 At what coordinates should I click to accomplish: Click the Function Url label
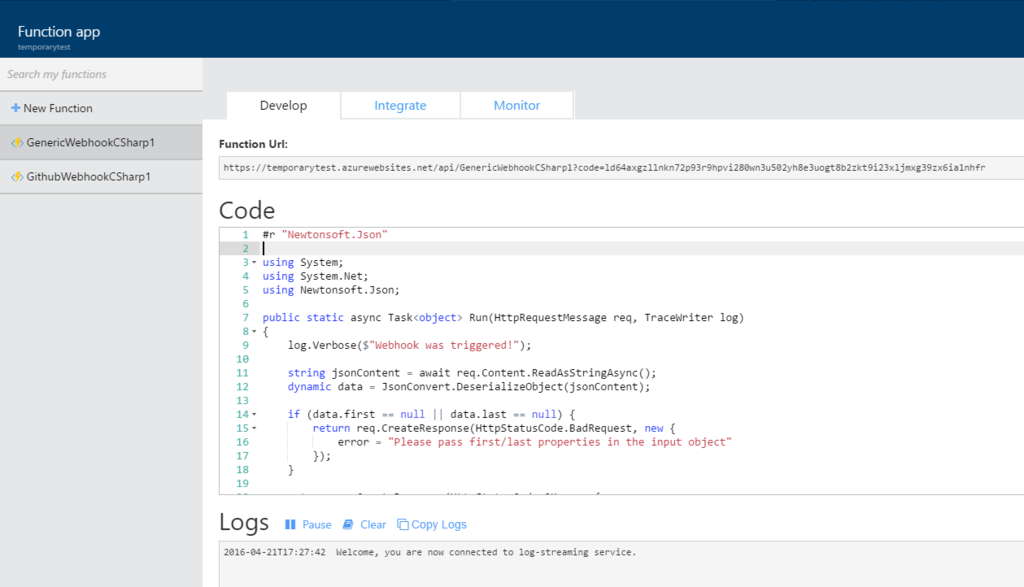(x=253, y=144)
